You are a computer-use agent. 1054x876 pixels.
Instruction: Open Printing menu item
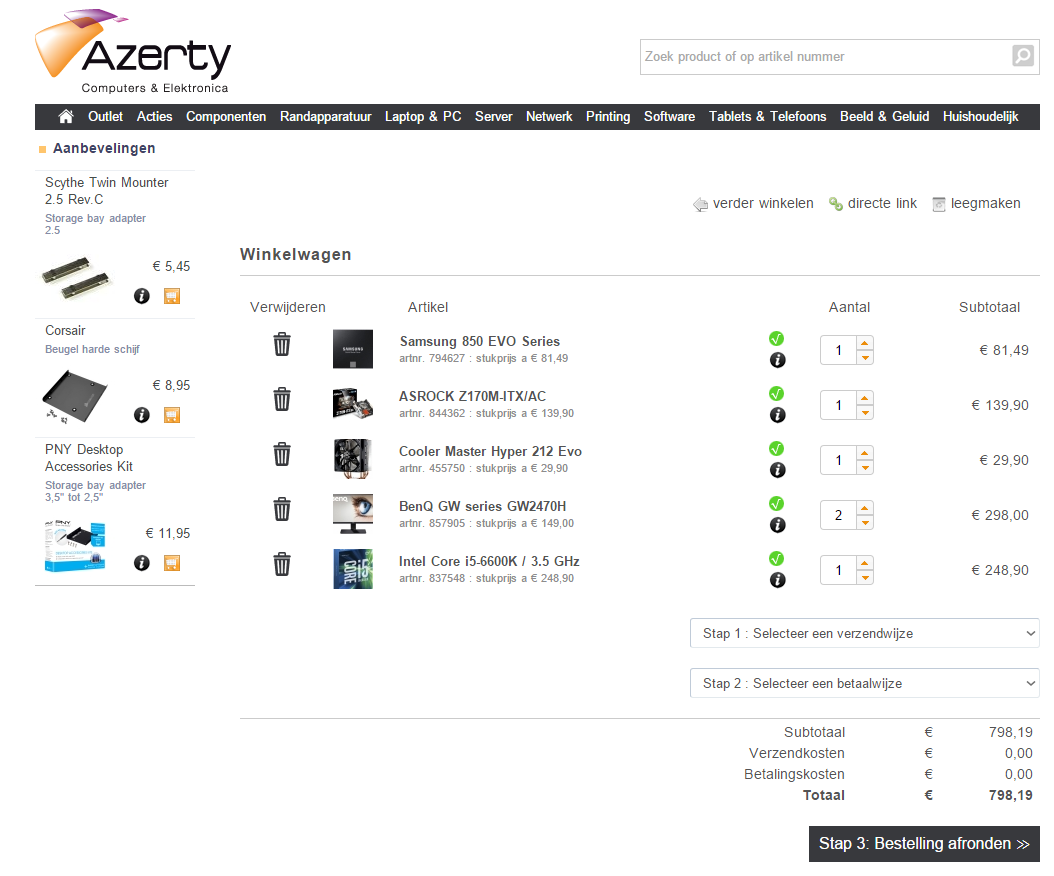(x=608, y=116)
